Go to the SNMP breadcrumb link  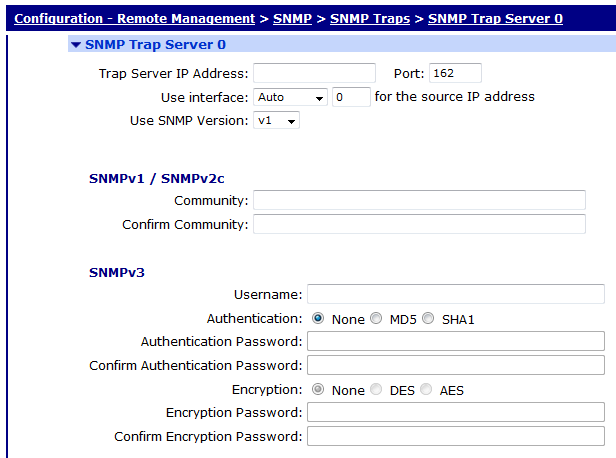(291, 18)
